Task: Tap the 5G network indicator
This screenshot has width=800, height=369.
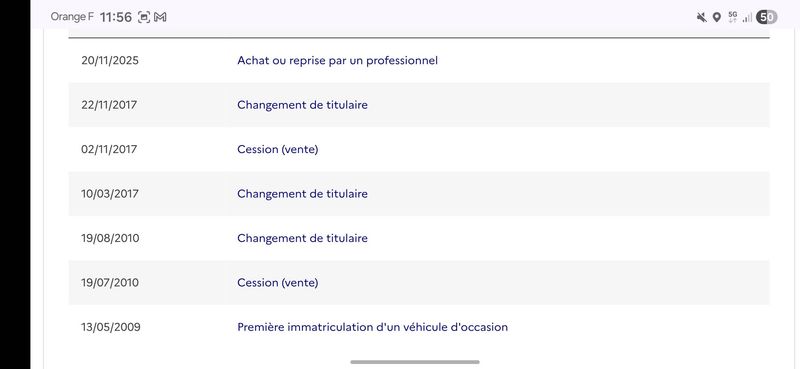Action: tap(733, 17)
